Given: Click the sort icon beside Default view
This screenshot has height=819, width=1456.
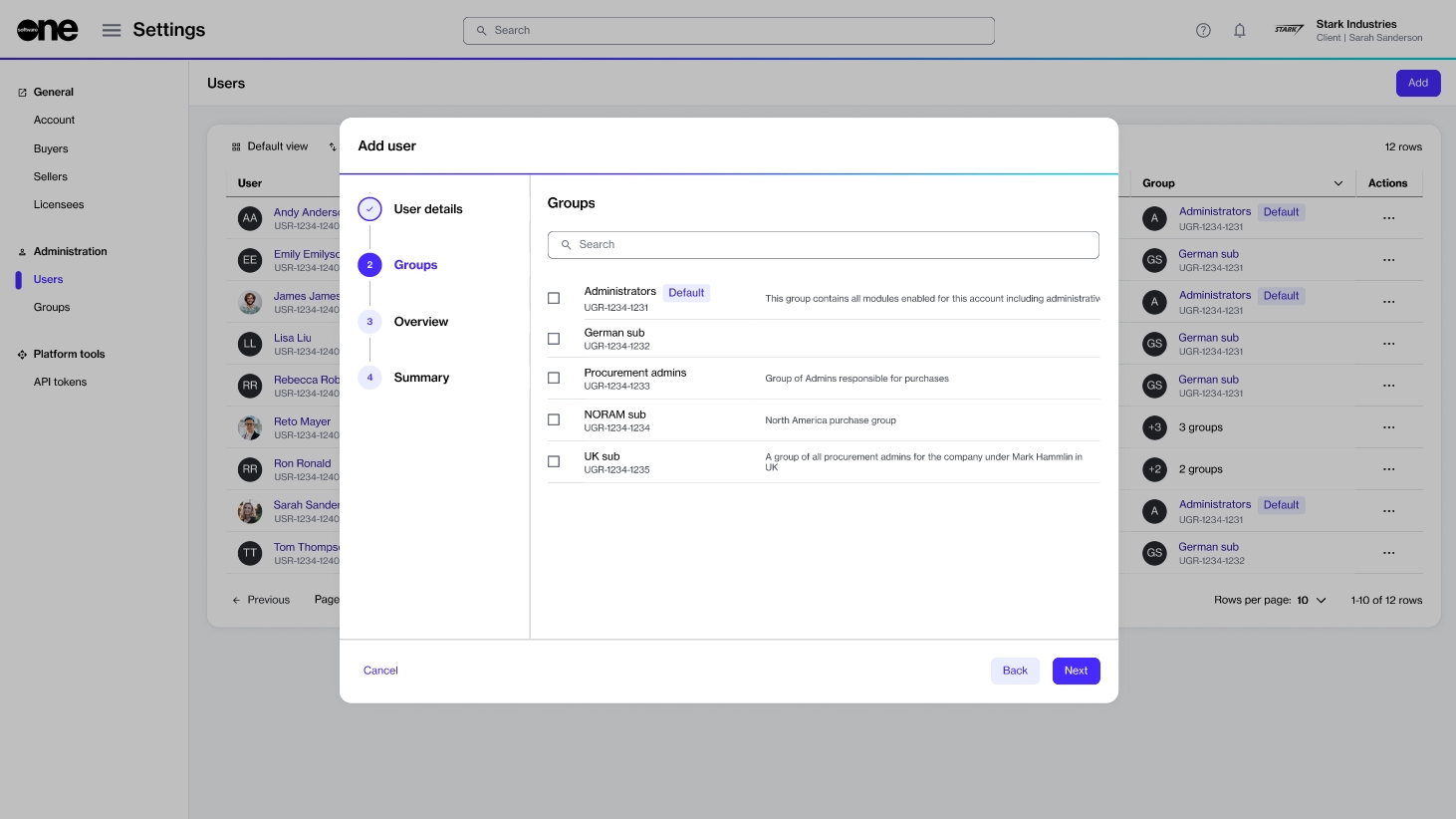Looking at the screenshot, I should [333, 147].
